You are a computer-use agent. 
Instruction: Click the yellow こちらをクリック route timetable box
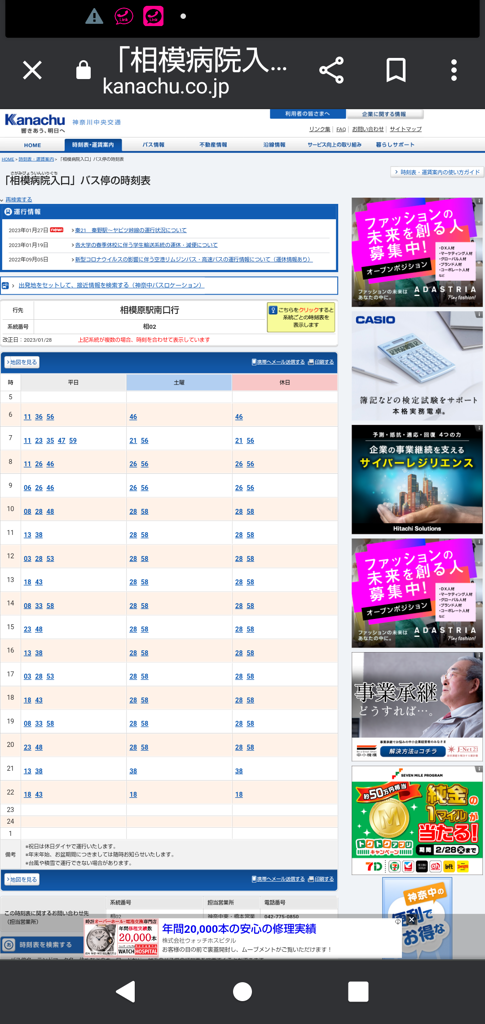point(301,317)
